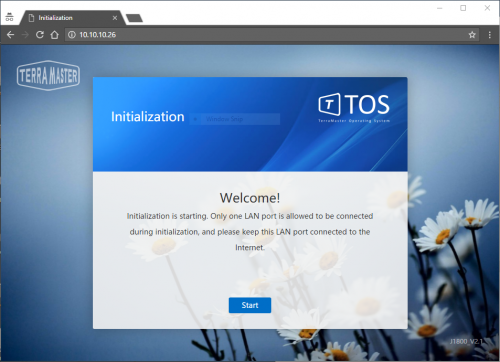Bookmark page with star icon
The height and width of the screenshot is (362, 500).
tap(472, 35)
